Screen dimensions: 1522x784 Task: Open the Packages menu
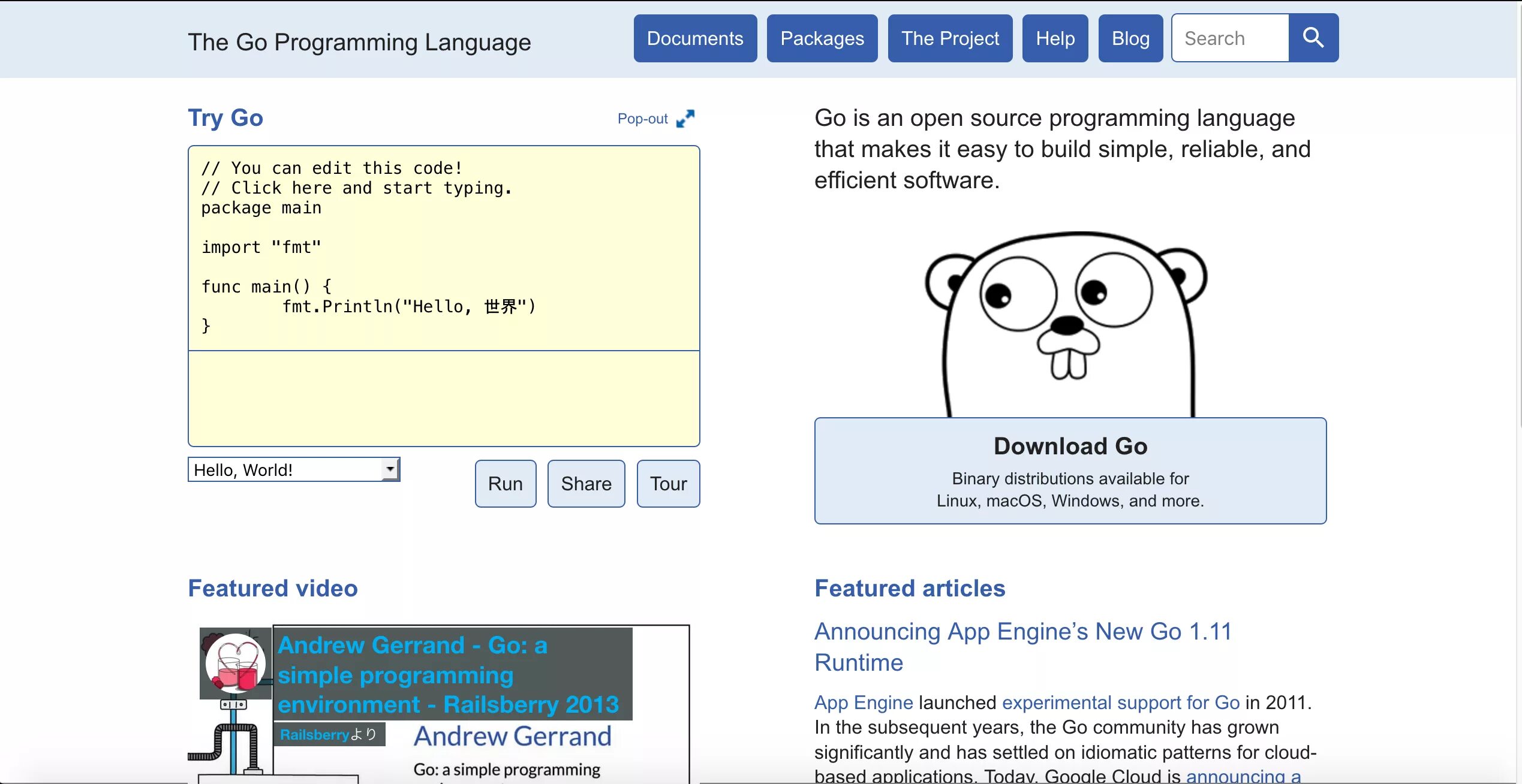[x=822, y=38]
